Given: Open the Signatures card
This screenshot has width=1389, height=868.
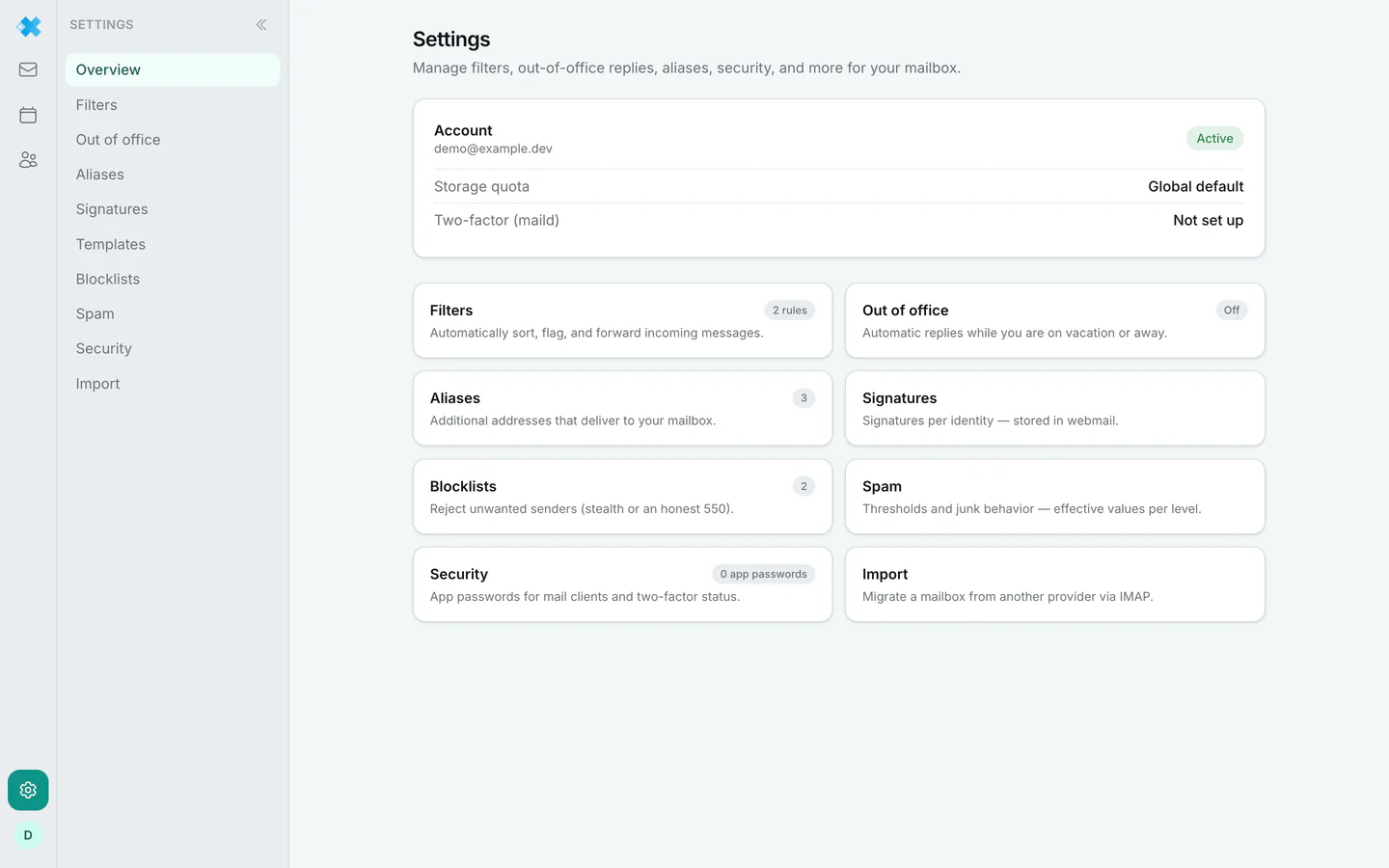Looking at the screenshot, I should click(1054, 408).
